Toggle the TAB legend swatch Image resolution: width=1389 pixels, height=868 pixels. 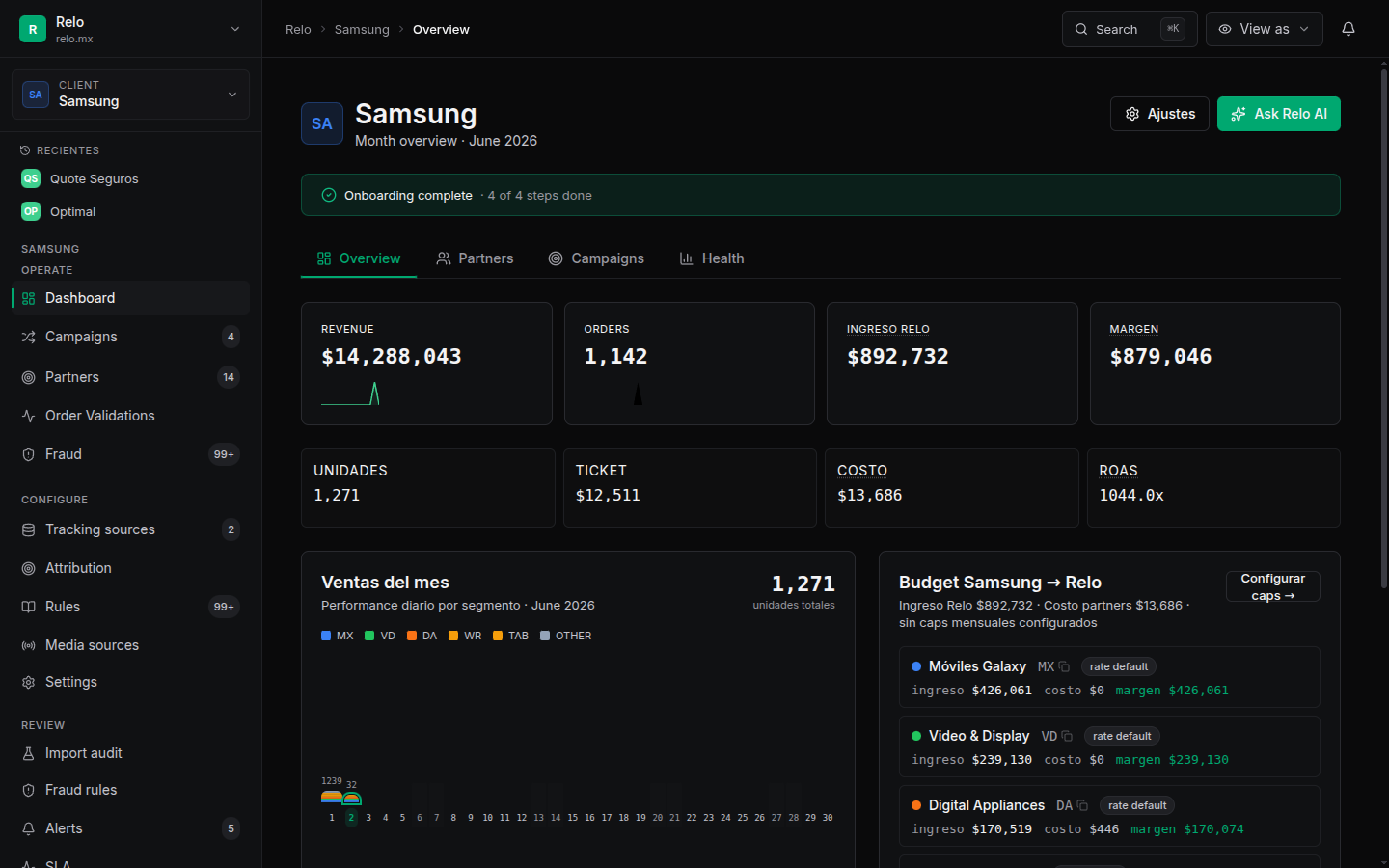498,636
